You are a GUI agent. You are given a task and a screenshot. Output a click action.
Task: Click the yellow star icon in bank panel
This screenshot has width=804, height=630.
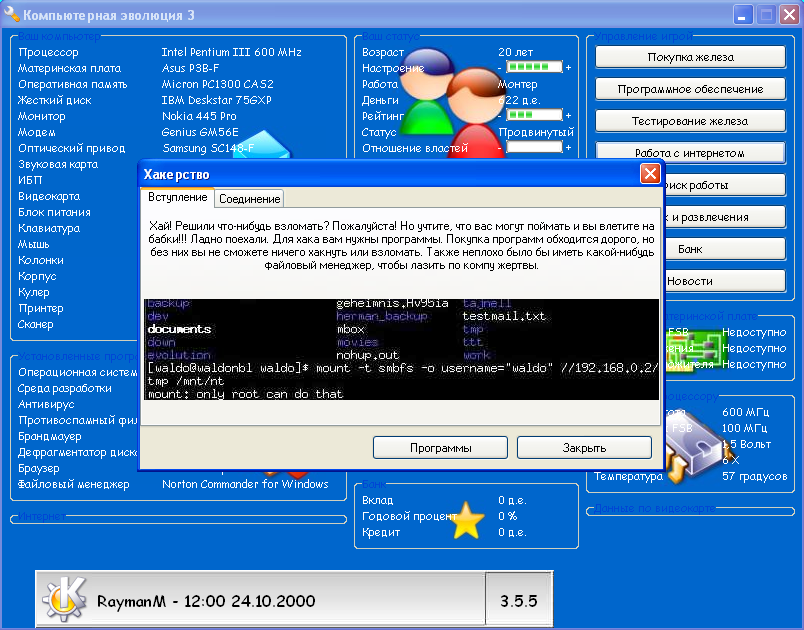tap(467, 521)
